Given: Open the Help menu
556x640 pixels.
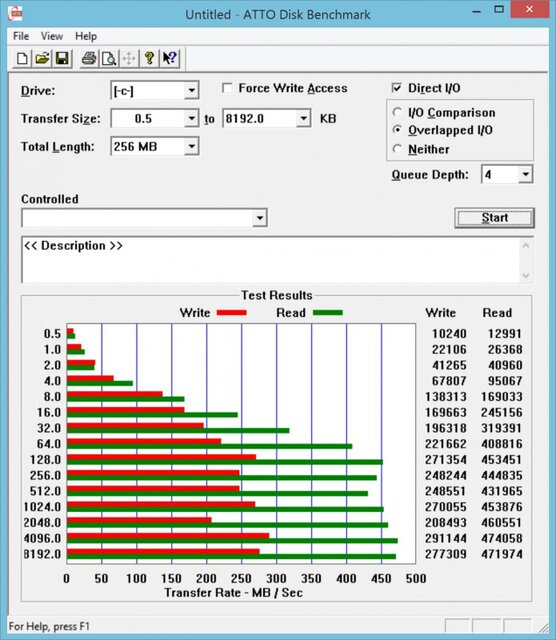Looking at the screenshot, I should pyautogui.click(x=86, y=36).
